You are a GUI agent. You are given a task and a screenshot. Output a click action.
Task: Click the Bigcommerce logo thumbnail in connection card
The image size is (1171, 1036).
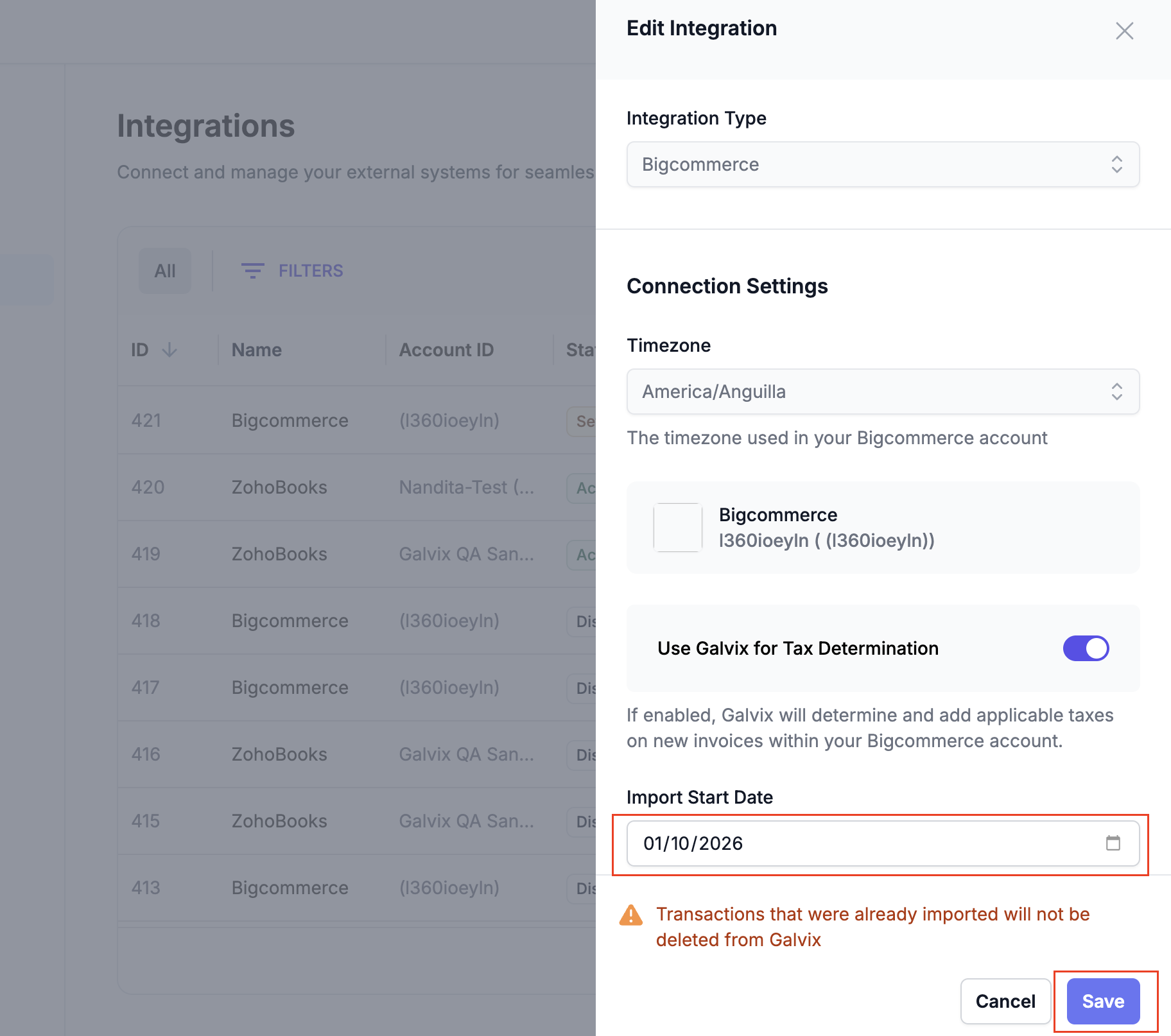677,528
